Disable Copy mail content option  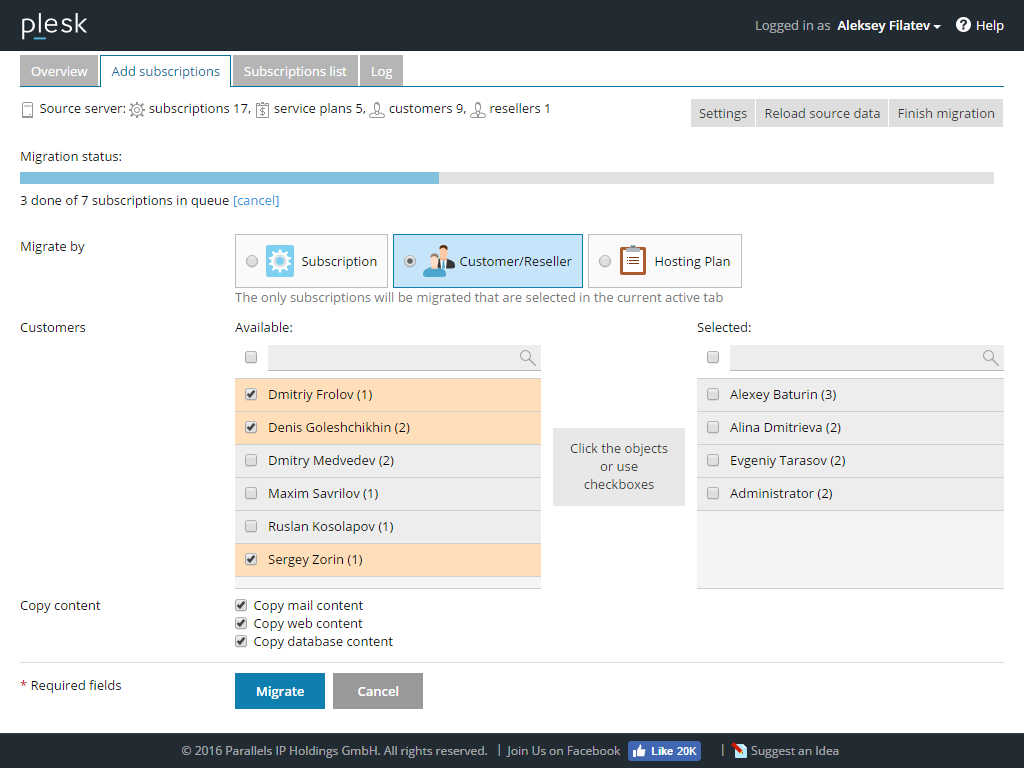click(241, 605)
